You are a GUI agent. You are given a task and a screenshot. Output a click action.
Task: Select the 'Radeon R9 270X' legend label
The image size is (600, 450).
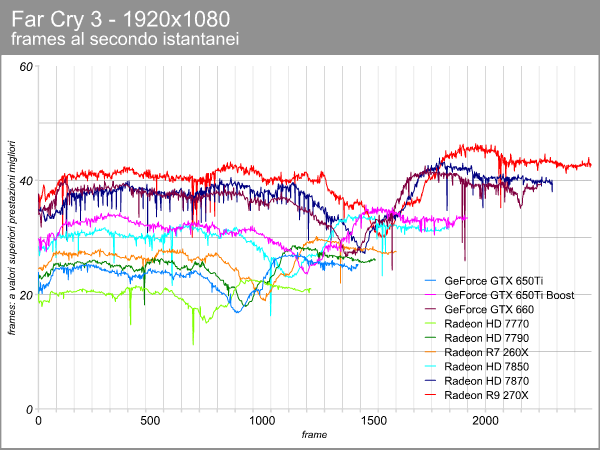click(x=486, y=395)
